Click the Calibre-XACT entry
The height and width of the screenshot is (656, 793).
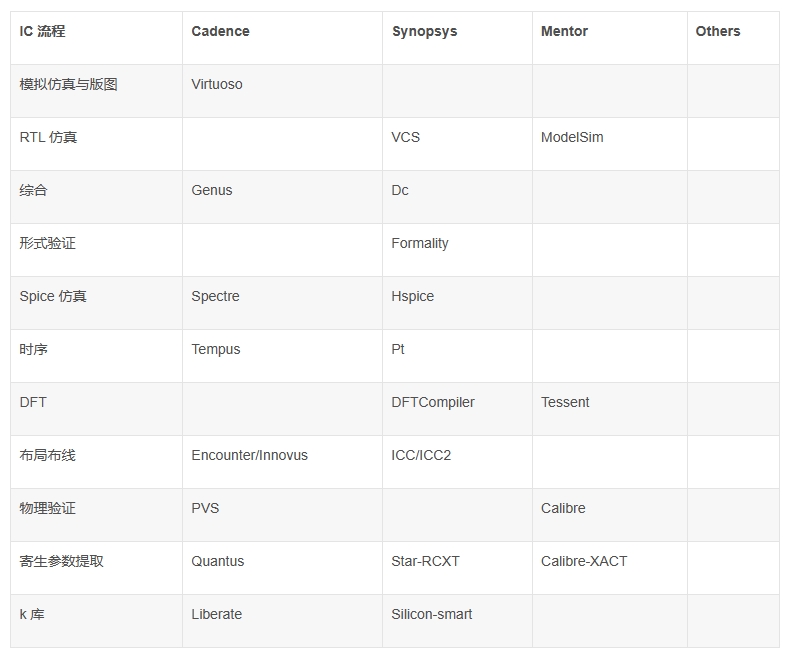584,561
